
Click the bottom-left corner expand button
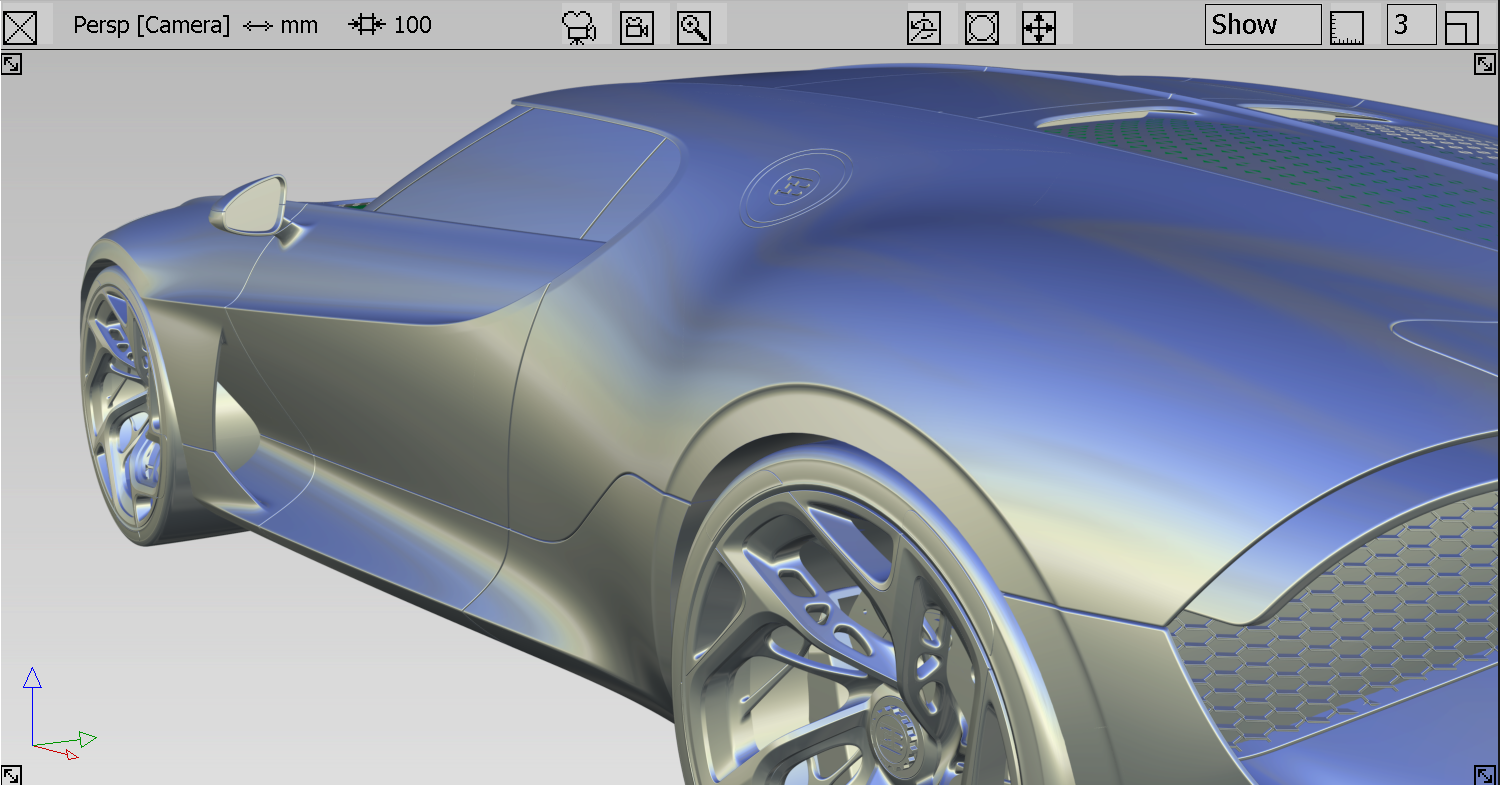pos(13,772)
